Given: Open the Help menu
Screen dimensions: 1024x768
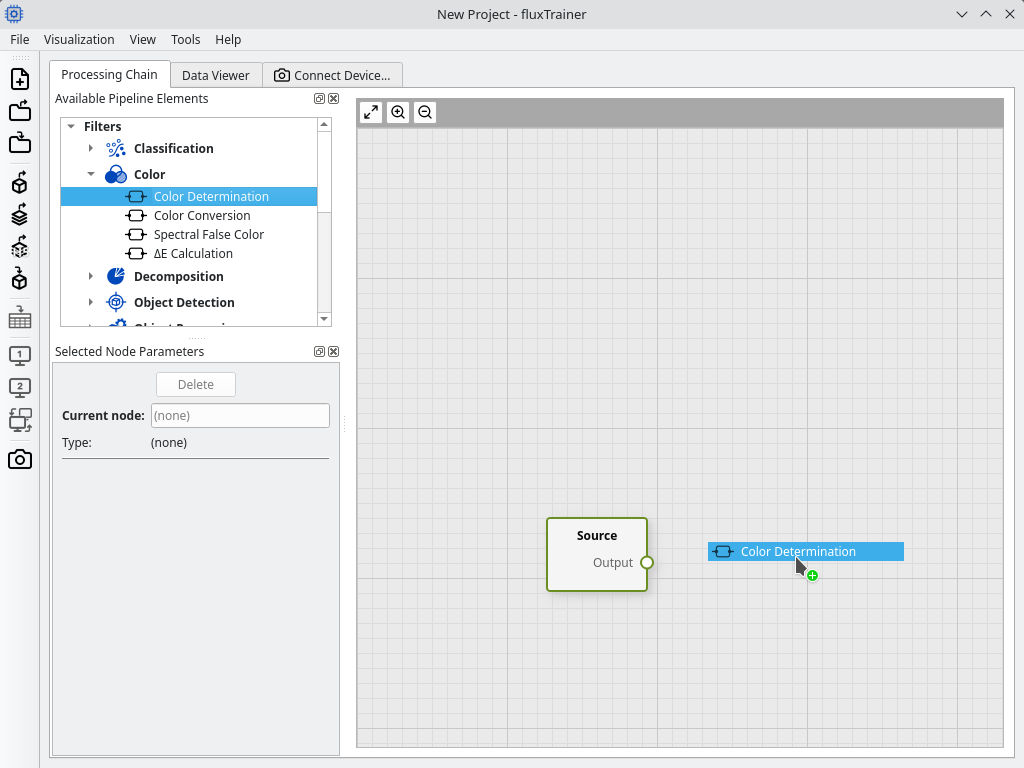Looking at the screenshot, I should tap(228, 39).
